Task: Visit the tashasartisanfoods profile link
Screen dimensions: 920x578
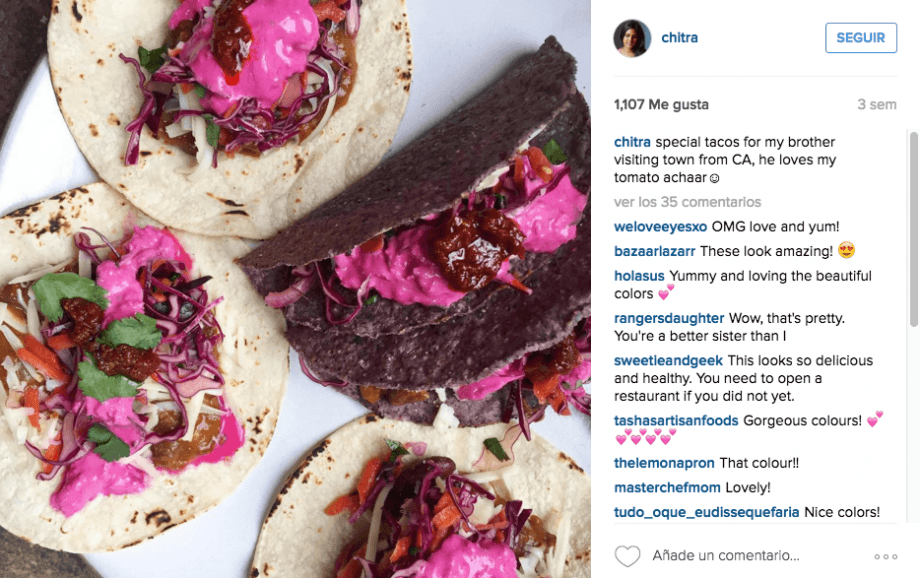Action: click(x=676, y=421)
